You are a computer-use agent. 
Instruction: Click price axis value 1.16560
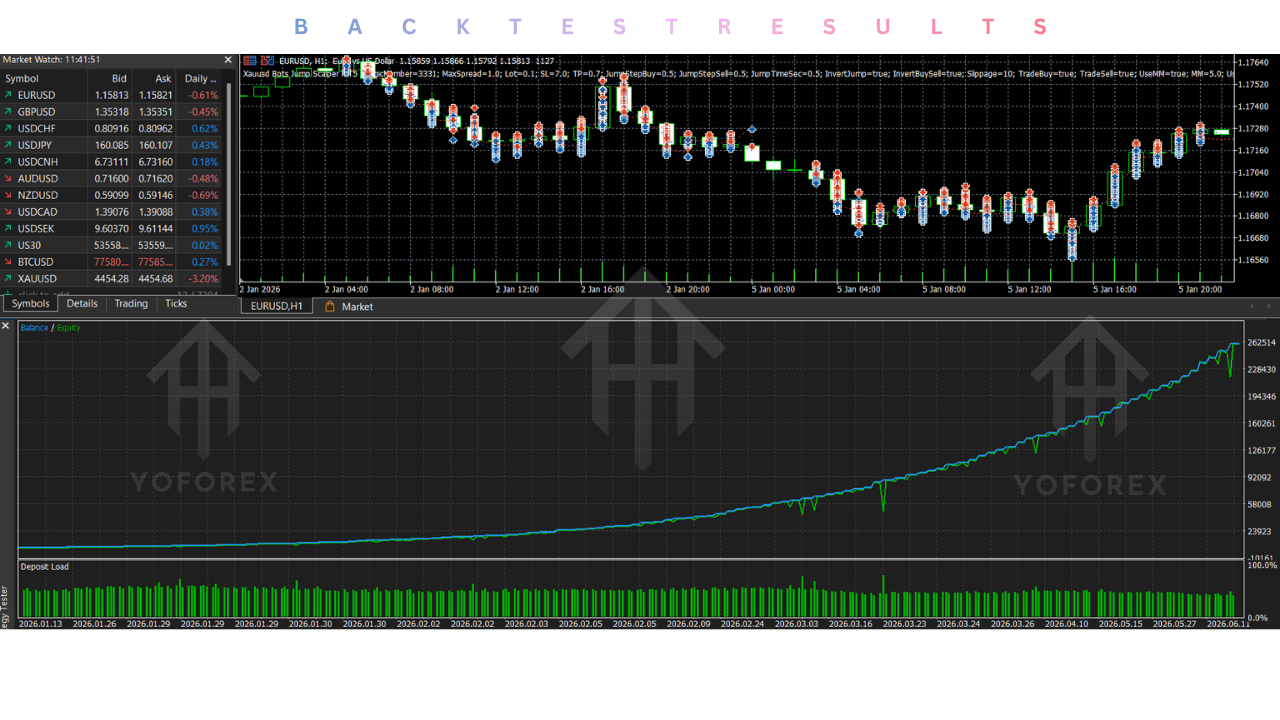[x=1253, y=260]
